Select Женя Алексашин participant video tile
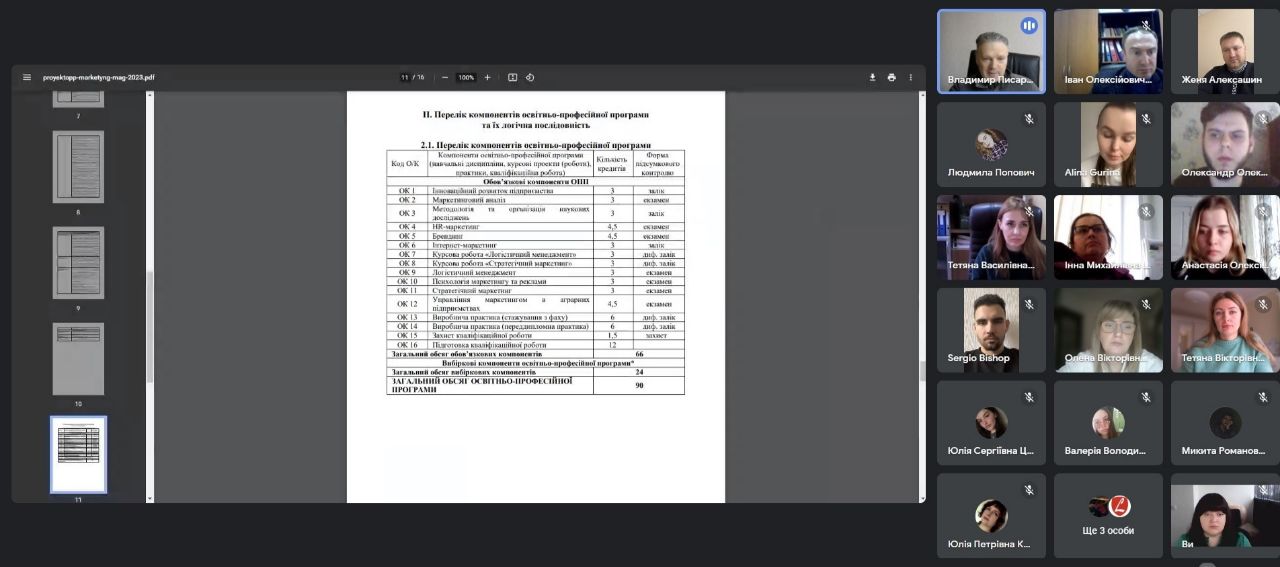The width and height of the screenshot is (1280, 567). pos(1225,52)
